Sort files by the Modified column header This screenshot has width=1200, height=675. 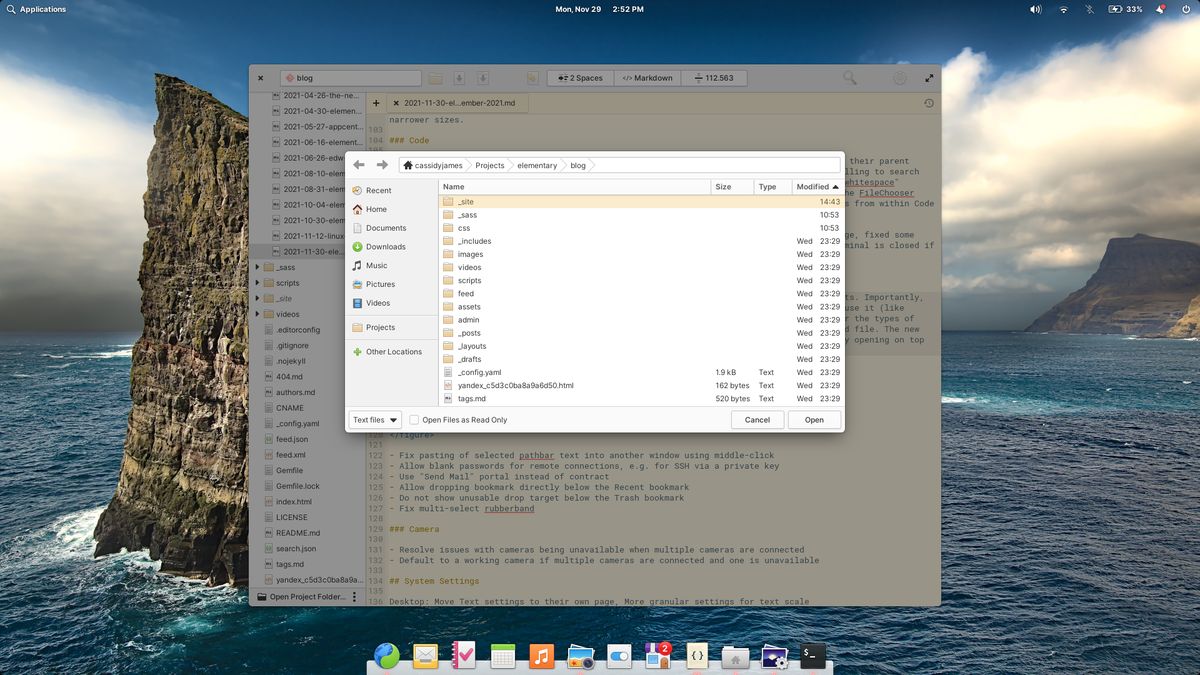pyautogui.click(x=813, y=186)
